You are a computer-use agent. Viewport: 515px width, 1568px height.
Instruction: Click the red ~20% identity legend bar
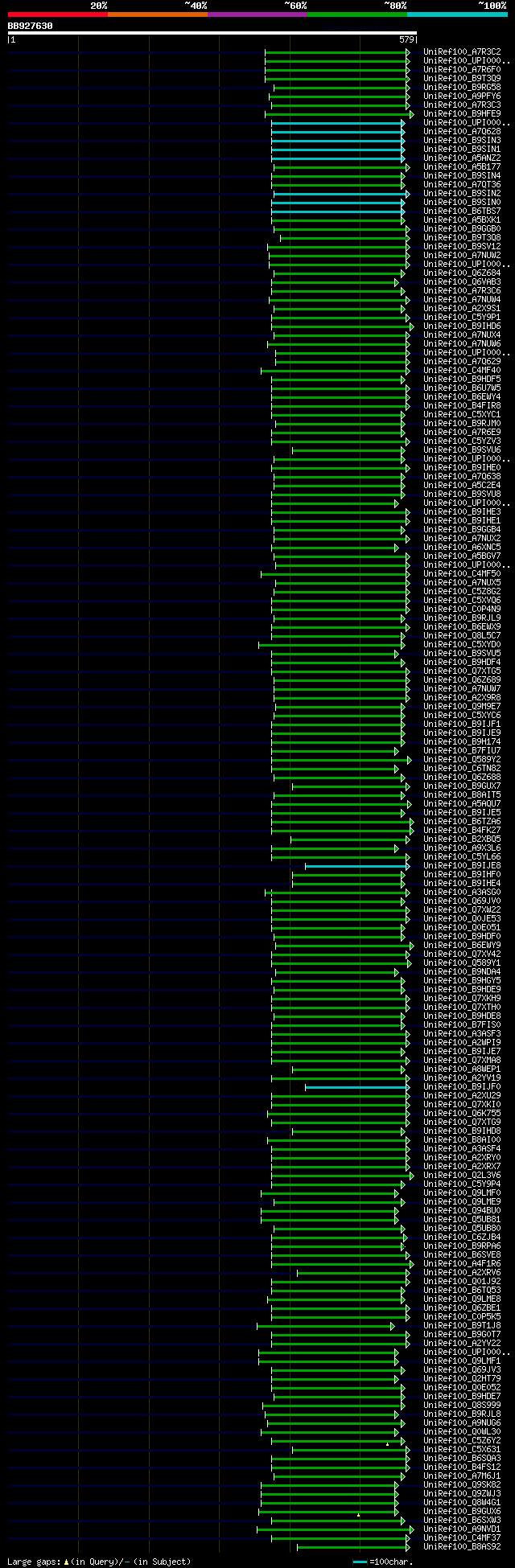point(58,14)
